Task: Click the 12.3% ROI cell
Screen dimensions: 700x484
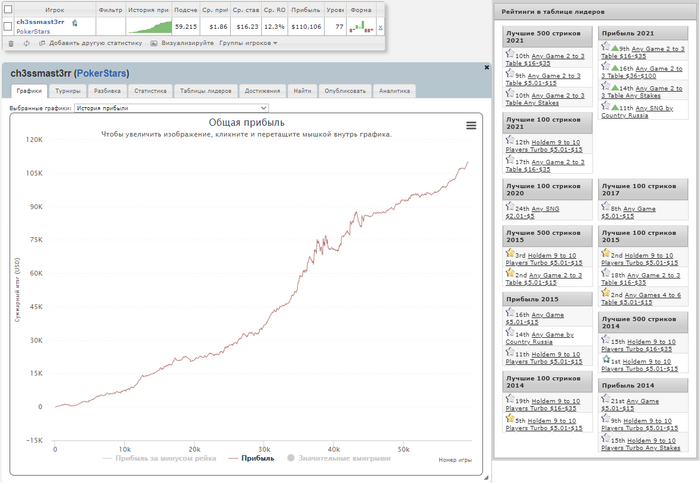Action: click(x=274, y=27)
